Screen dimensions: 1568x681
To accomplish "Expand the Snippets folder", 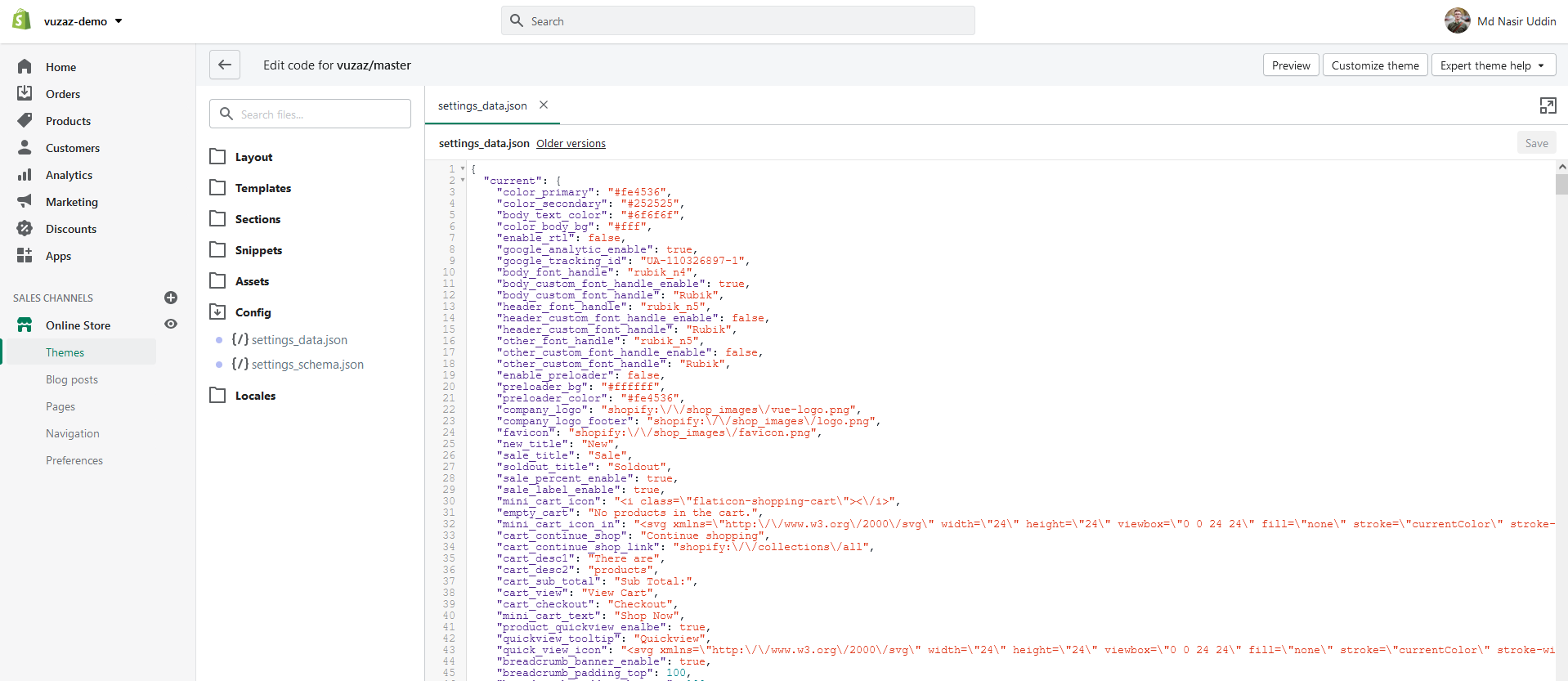I will (258, 250).
